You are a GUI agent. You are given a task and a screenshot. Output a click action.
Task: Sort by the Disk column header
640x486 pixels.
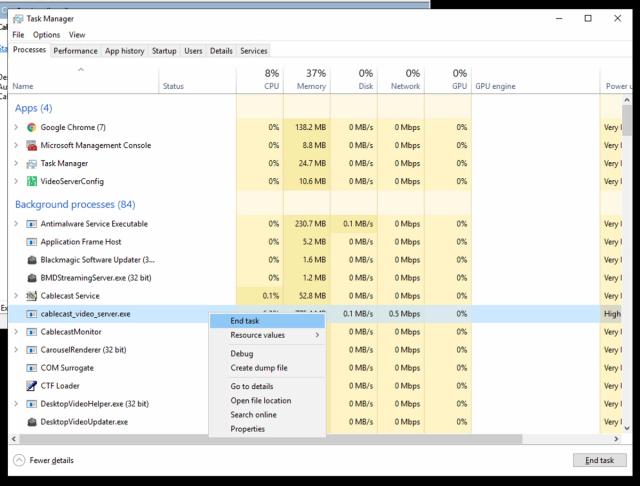tap(354, 80)
